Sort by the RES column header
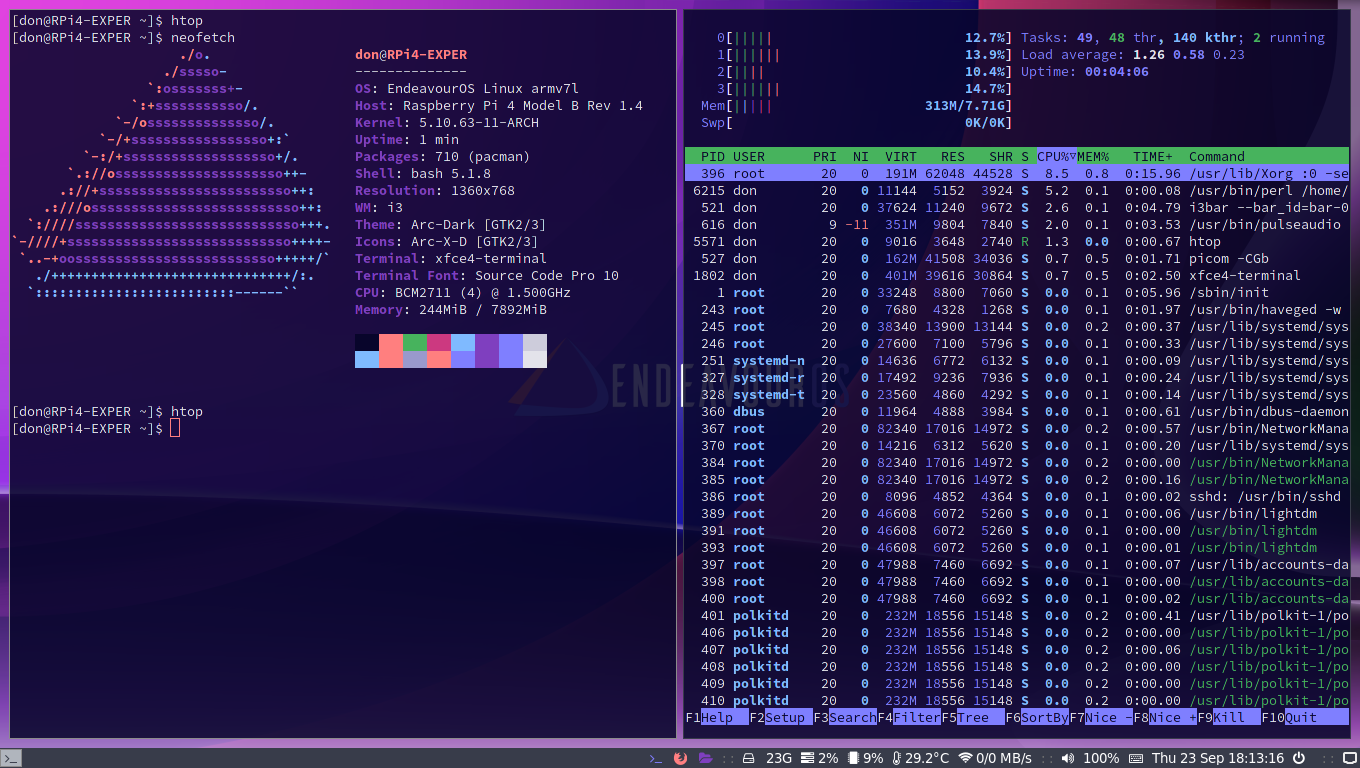Image resolution: width=1360 pixels, height=768 pixels. (953, 156)
